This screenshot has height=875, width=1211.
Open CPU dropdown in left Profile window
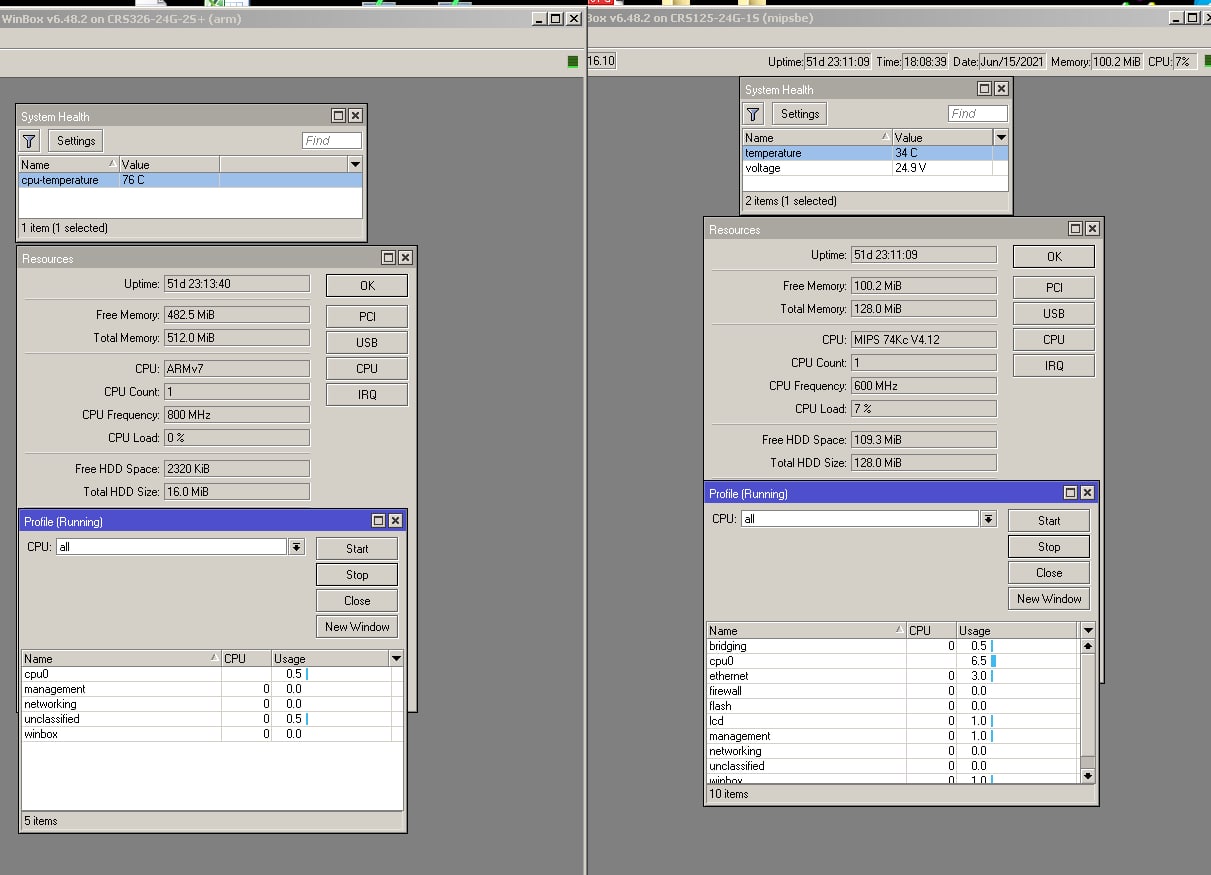pyautogui.click(x=296, y=547)
